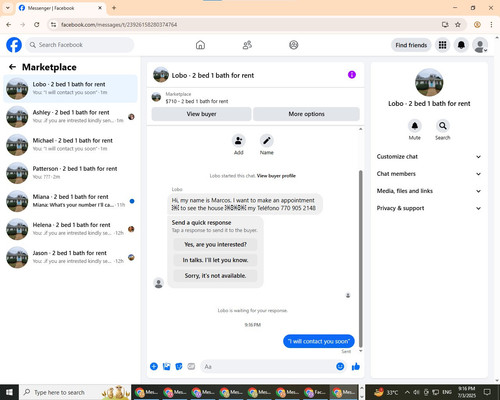This screenshot has height=400, width=500.
Task: Click the More options button
Action: point(306,114)
